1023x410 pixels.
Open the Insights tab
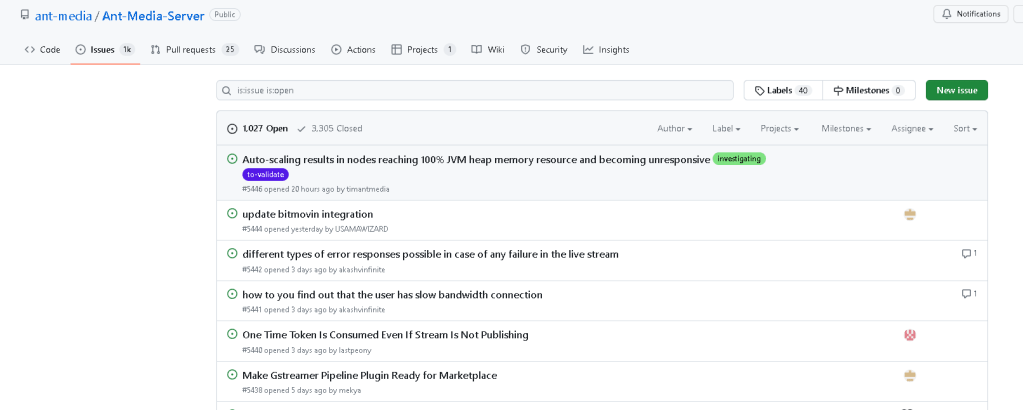[606, 50]
